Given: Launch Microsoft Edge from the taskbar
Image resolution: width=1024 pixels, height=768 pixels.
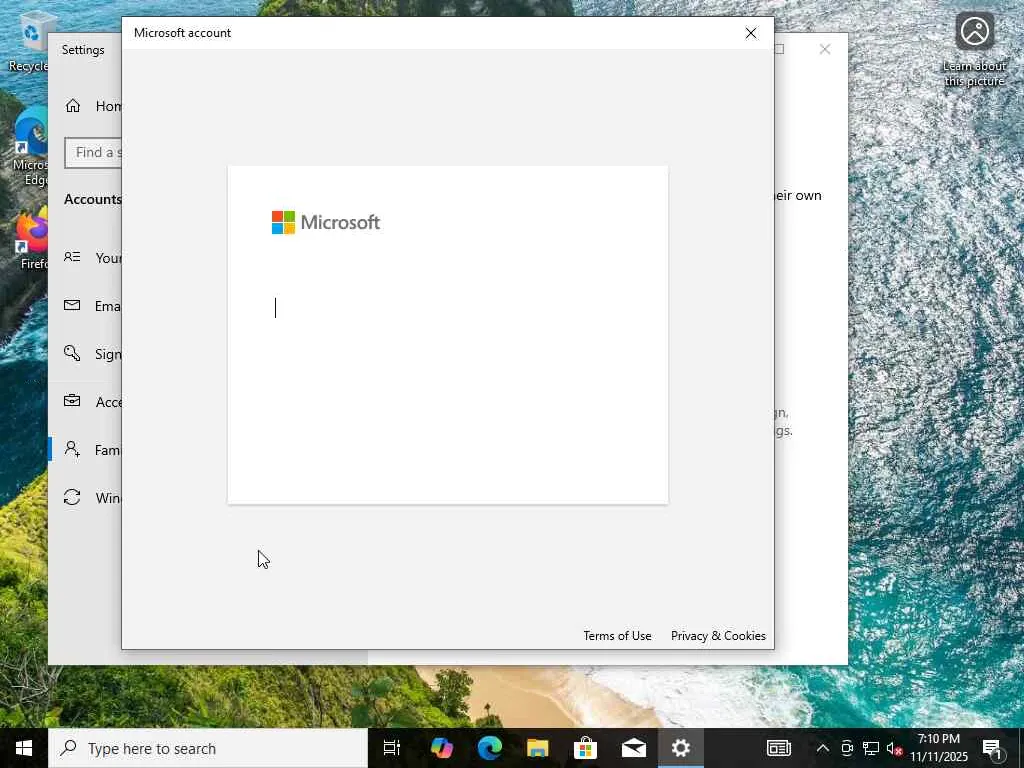Looking at the screenshot, I should coord(489,748).
